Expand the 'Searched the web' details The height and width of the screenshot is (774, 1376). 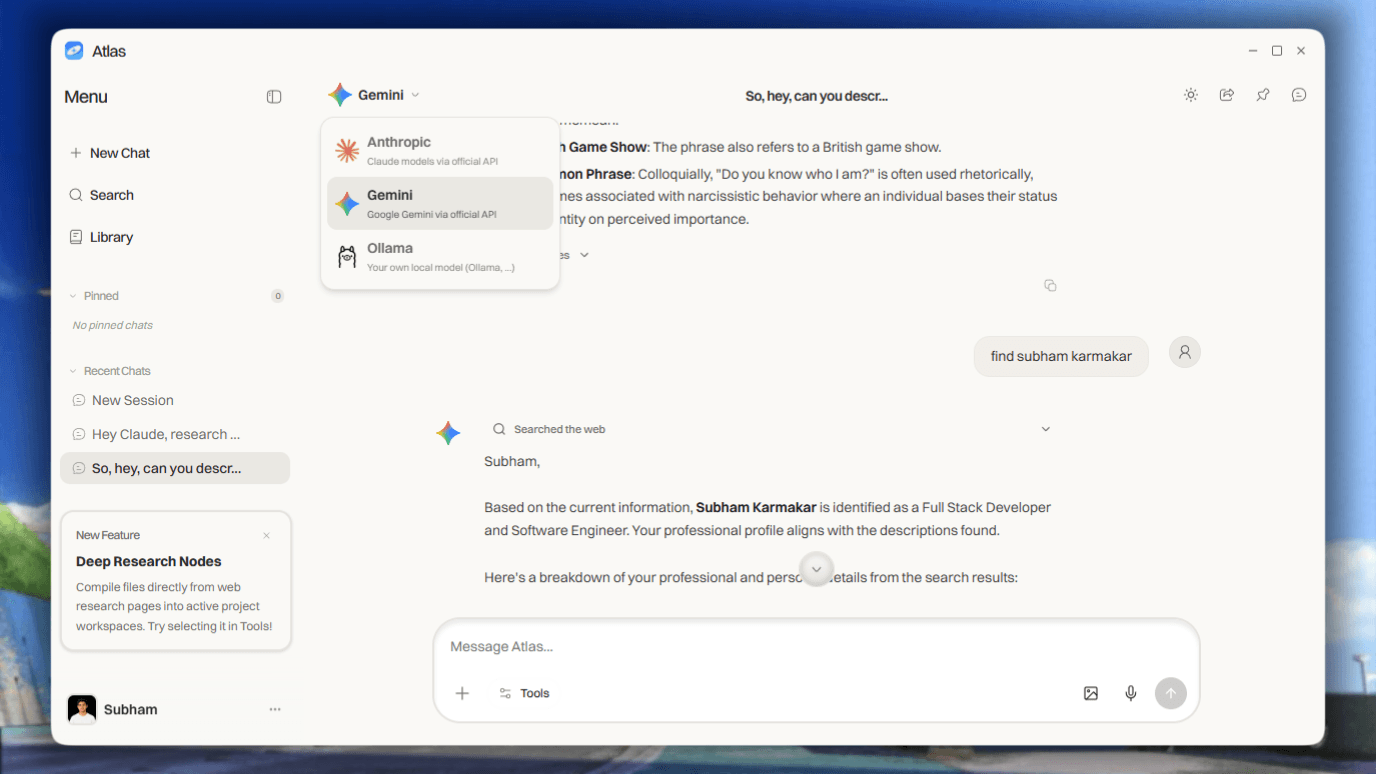tap(1046, 429)
